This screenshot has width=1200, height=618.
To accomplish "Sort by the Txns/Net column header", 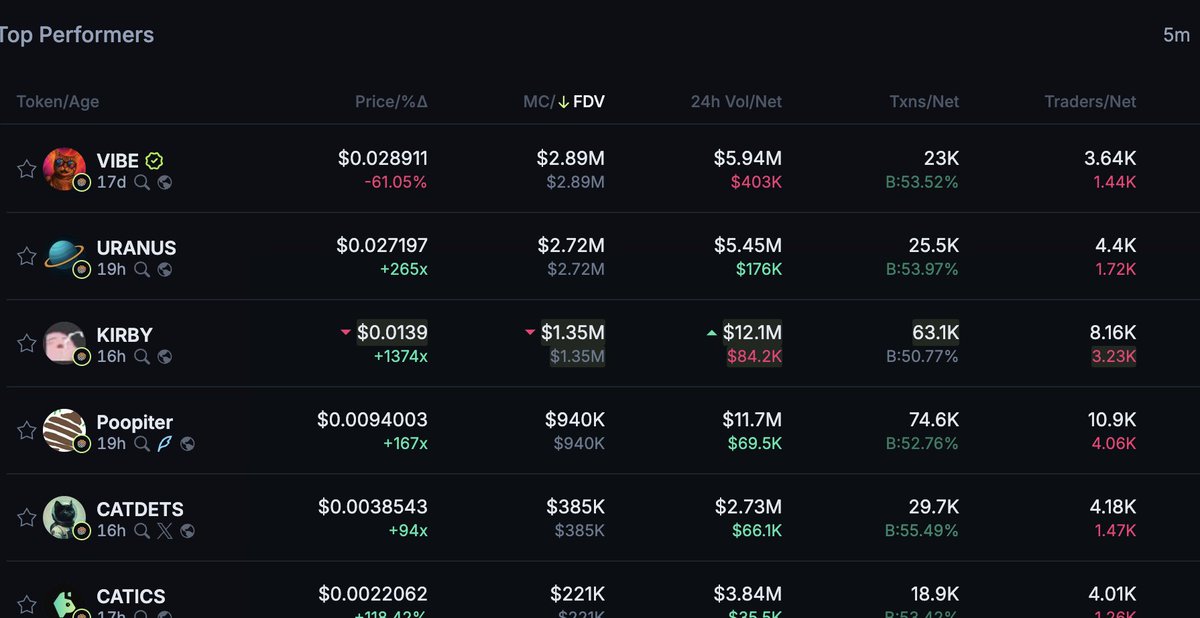I will pyautogui.click(x=924, y=101).
